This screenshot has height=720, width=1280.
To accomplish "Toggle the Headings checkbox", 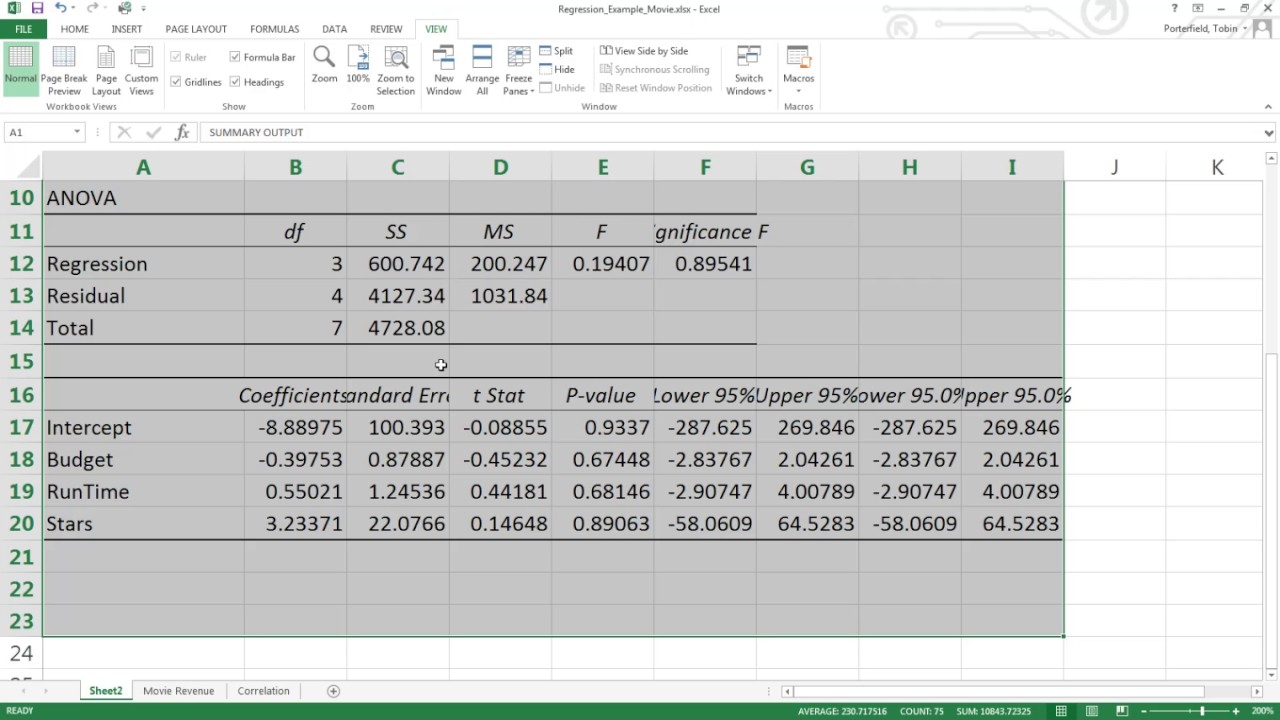I will (235, 82).
